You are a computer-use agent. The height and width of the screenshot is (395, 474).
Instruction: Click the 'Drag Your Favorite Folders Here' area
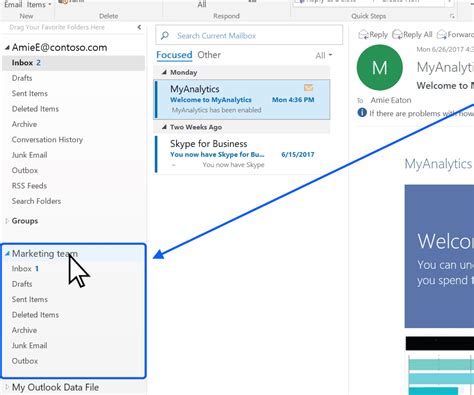pos(57,27)
